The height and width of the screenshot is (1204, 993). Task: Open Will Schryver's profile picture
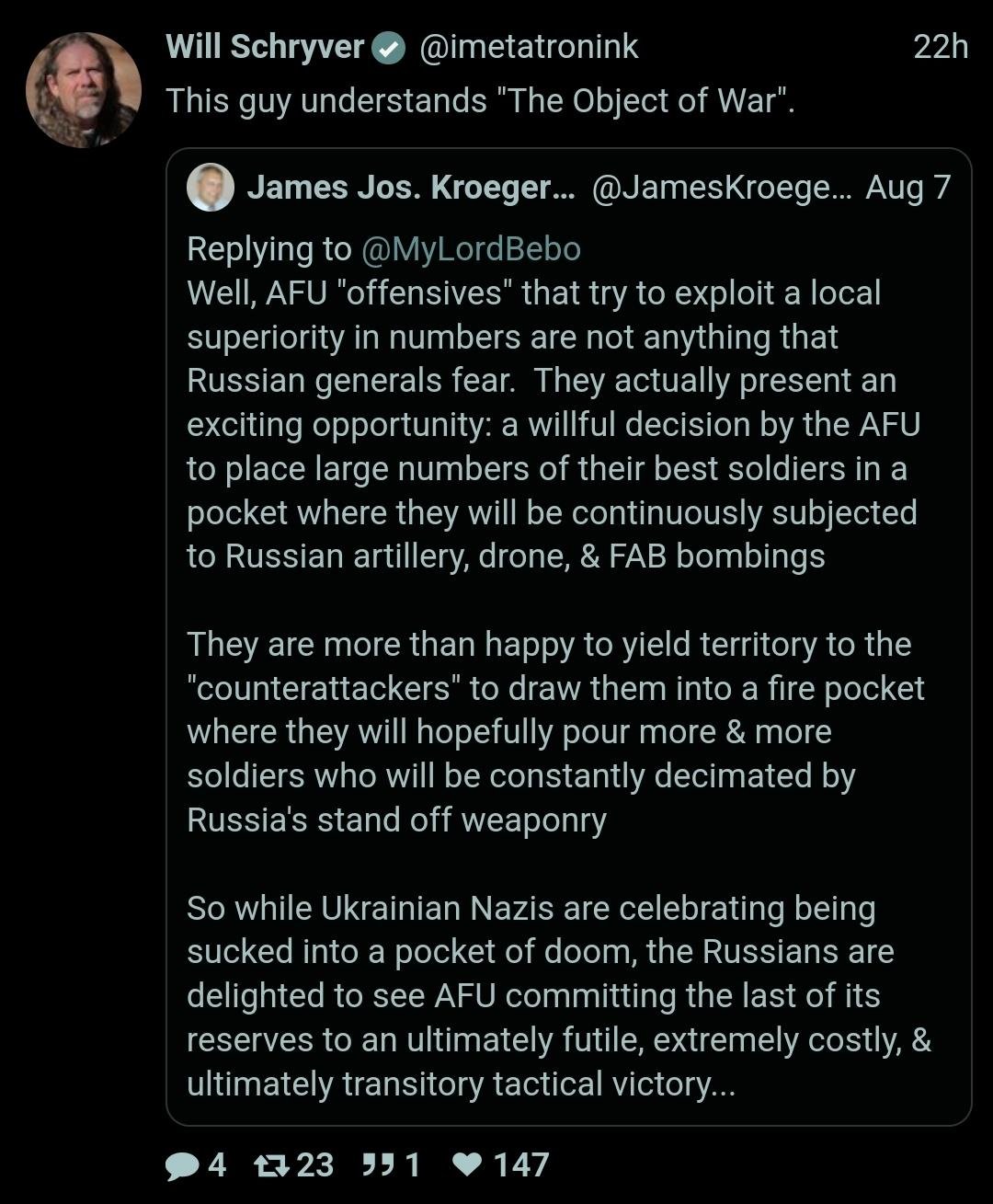84,90
